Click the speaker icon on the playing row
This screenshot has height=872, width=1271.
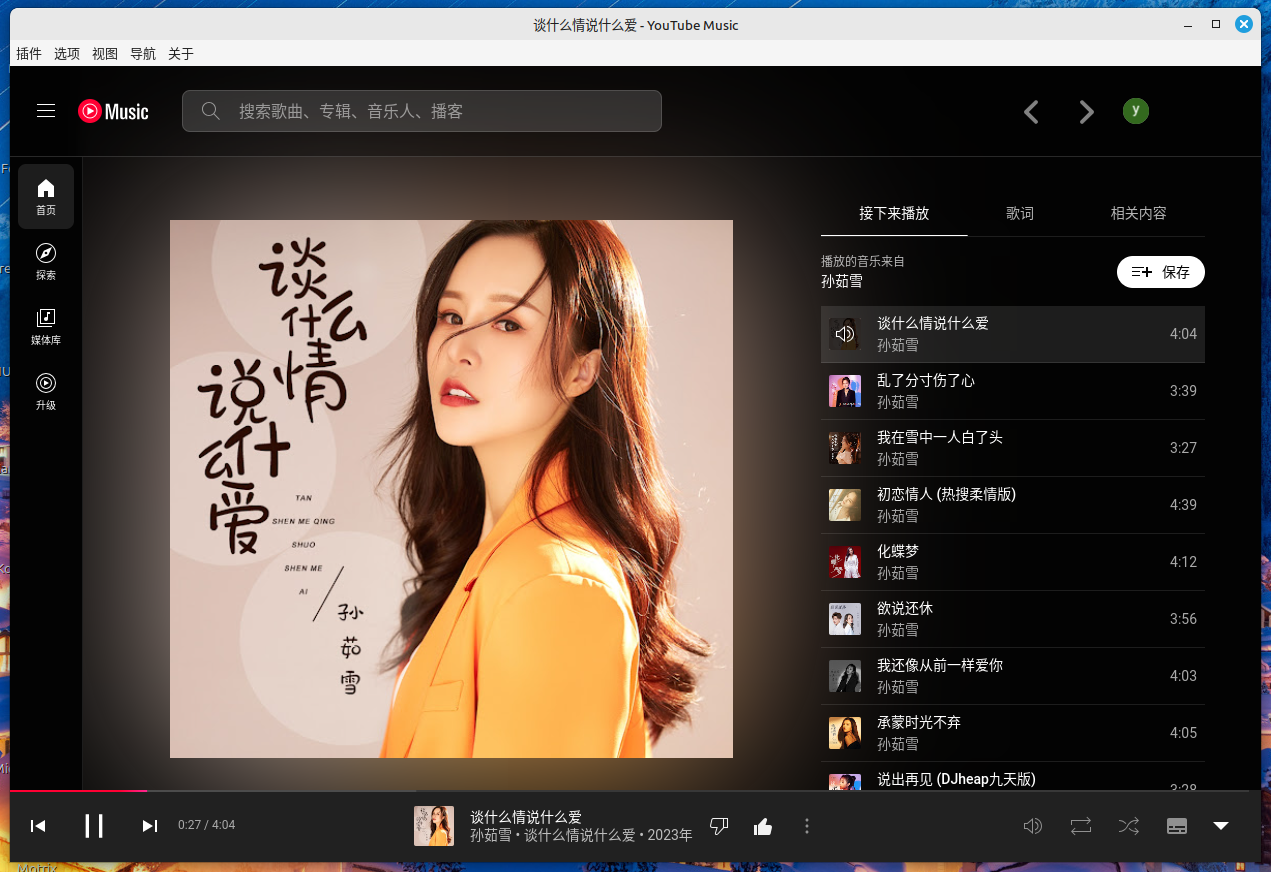[845, 334]
